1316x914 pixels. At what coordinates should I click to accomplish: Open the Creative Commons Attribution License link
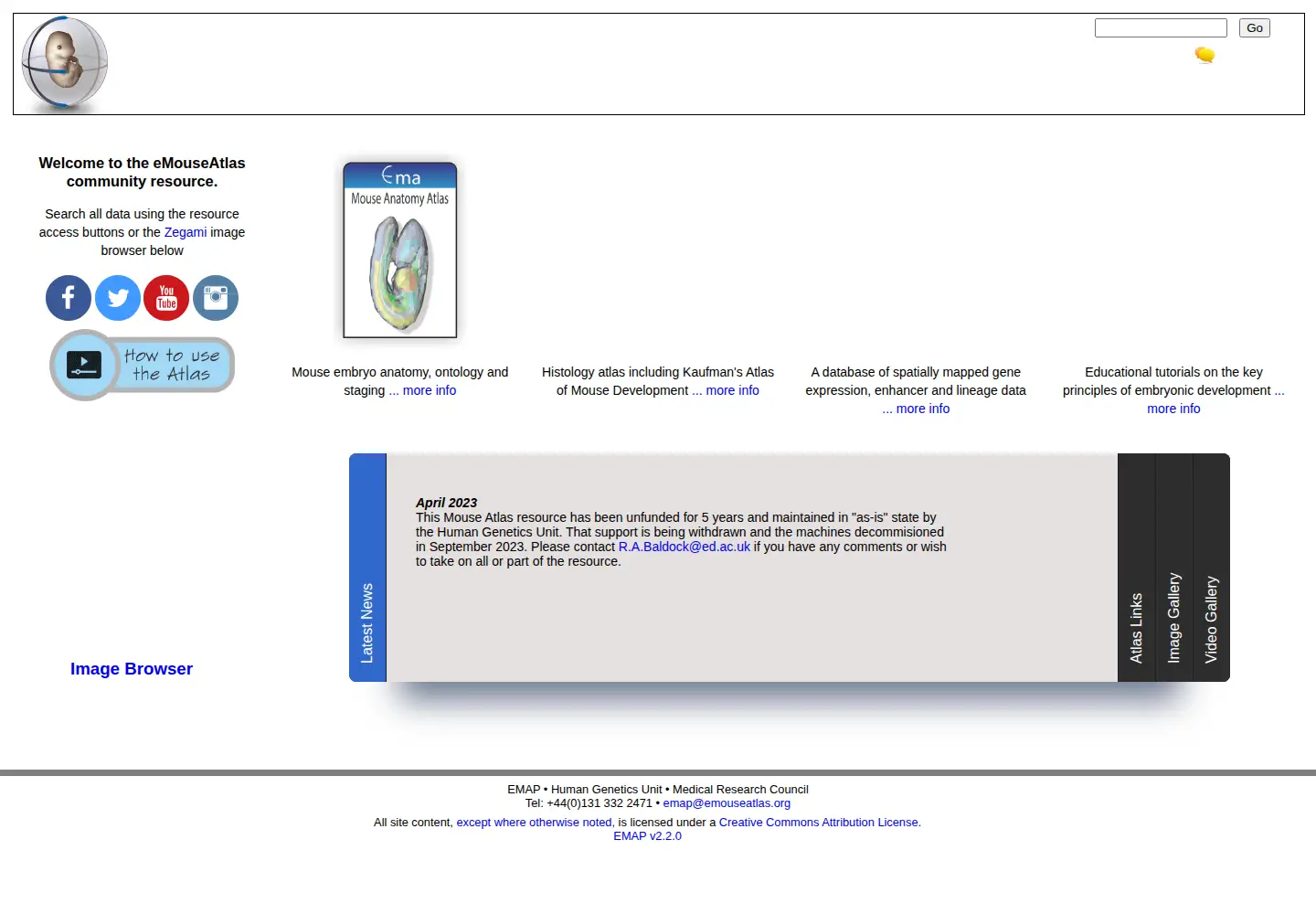[x=820, y=823]
